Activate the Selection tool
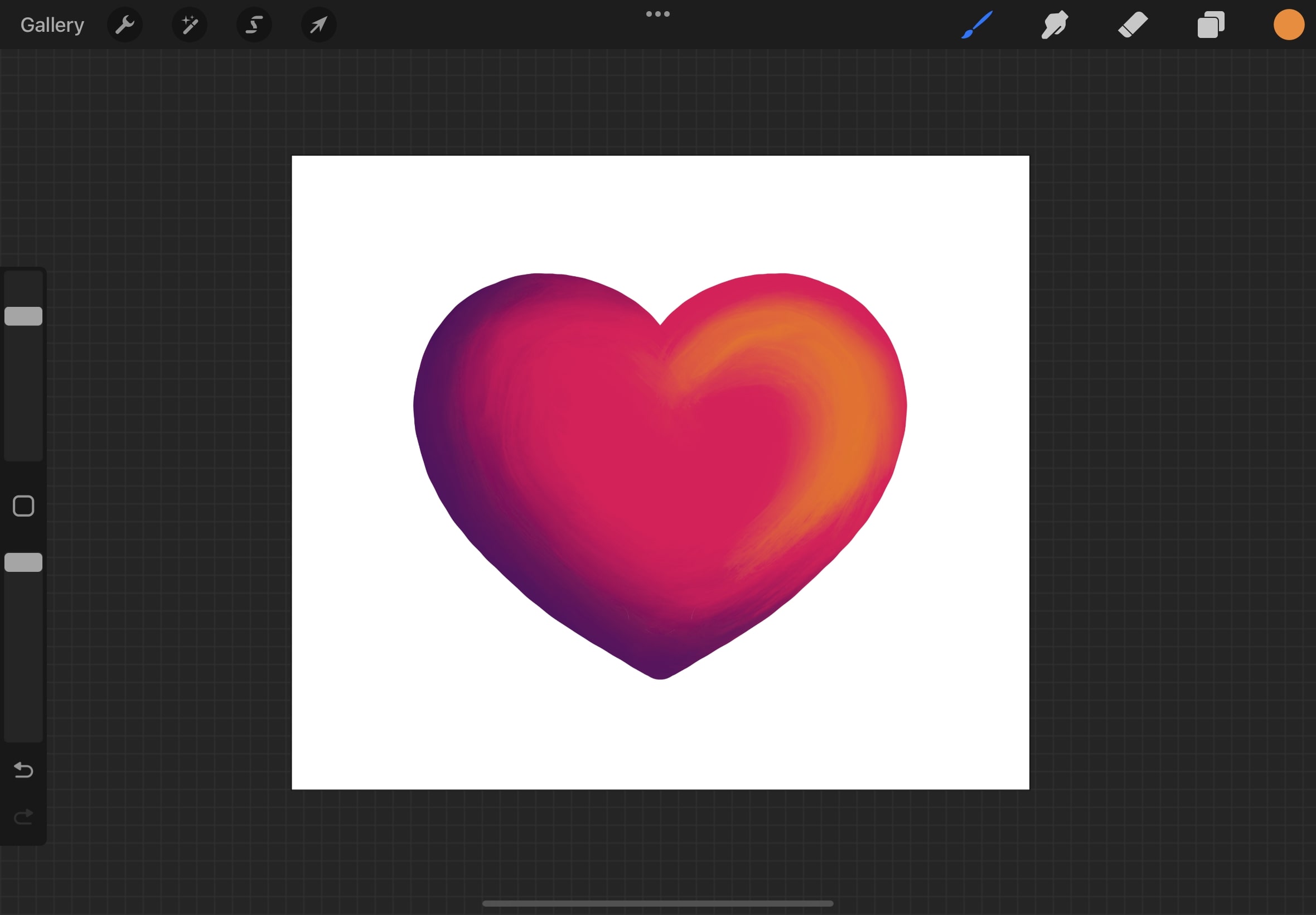Screen dimensions: 1316x915 [x=254, y=25]
